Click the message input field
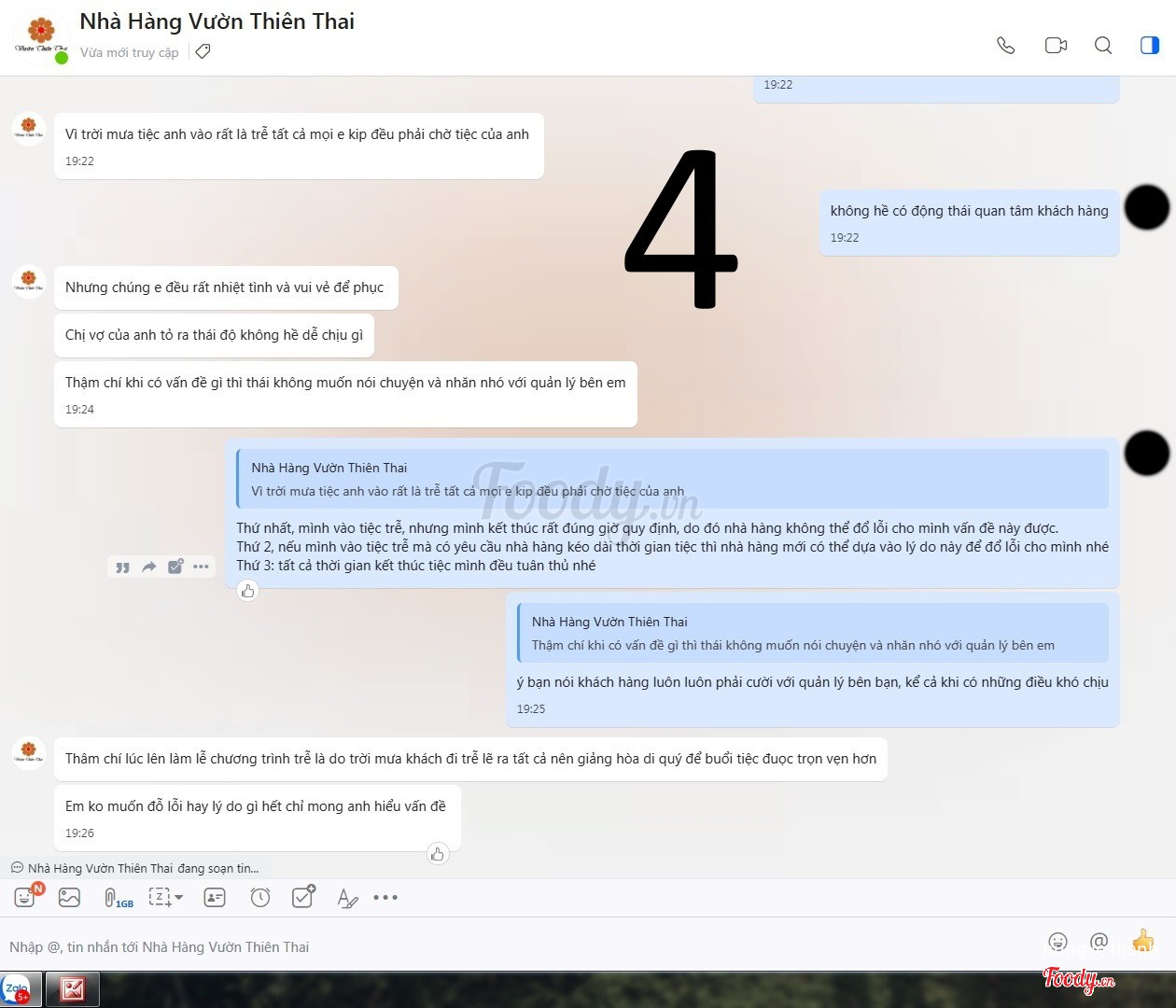 [513, 946]
